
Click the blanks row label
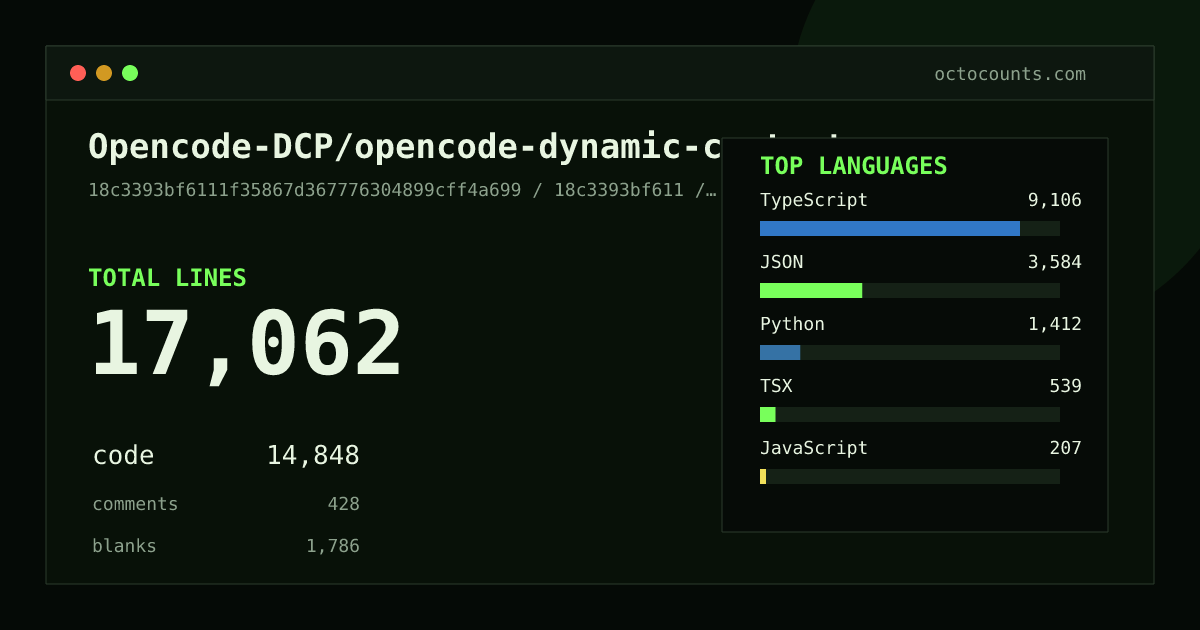124,546
